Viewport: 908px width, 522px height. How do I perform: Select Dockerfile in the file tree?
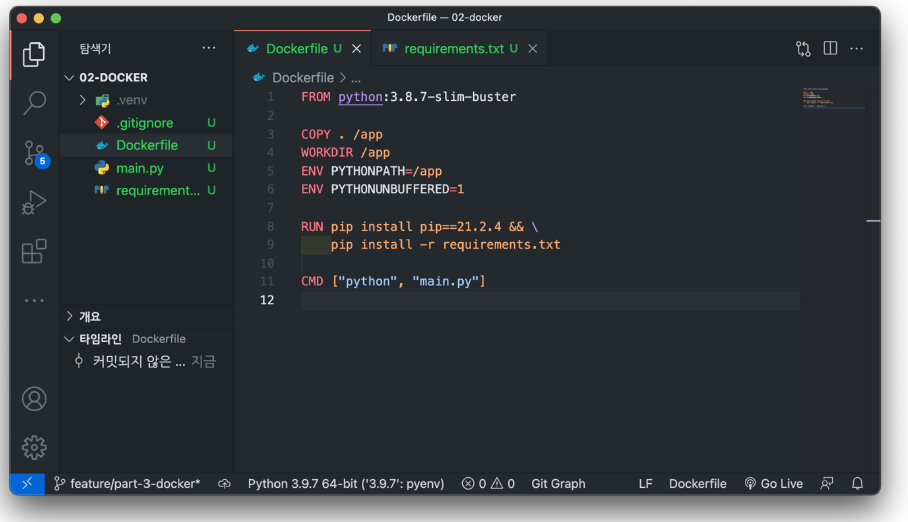[147, 145]
